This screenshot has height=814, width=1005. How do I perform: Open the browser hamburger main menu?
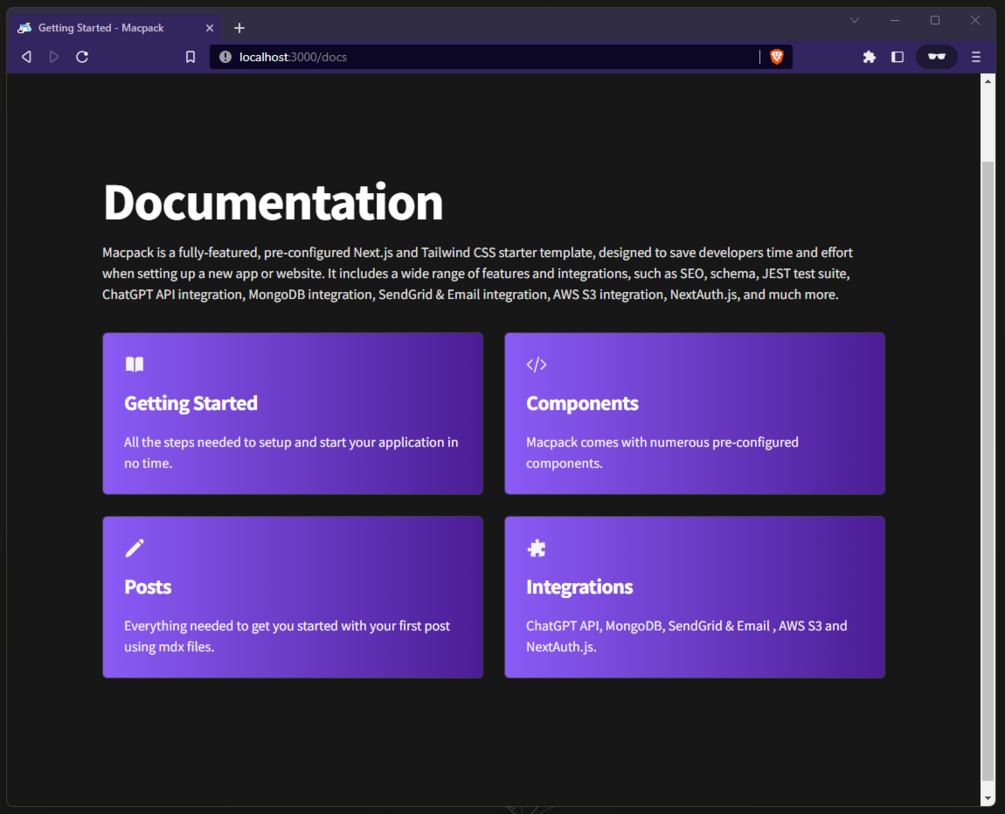pos(976,57)
